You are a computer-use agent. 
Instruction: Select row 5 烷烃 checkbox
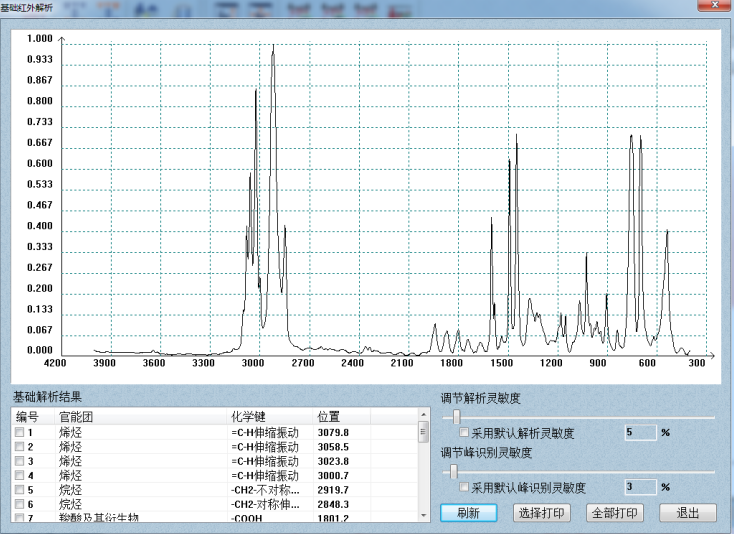(19, 490)
